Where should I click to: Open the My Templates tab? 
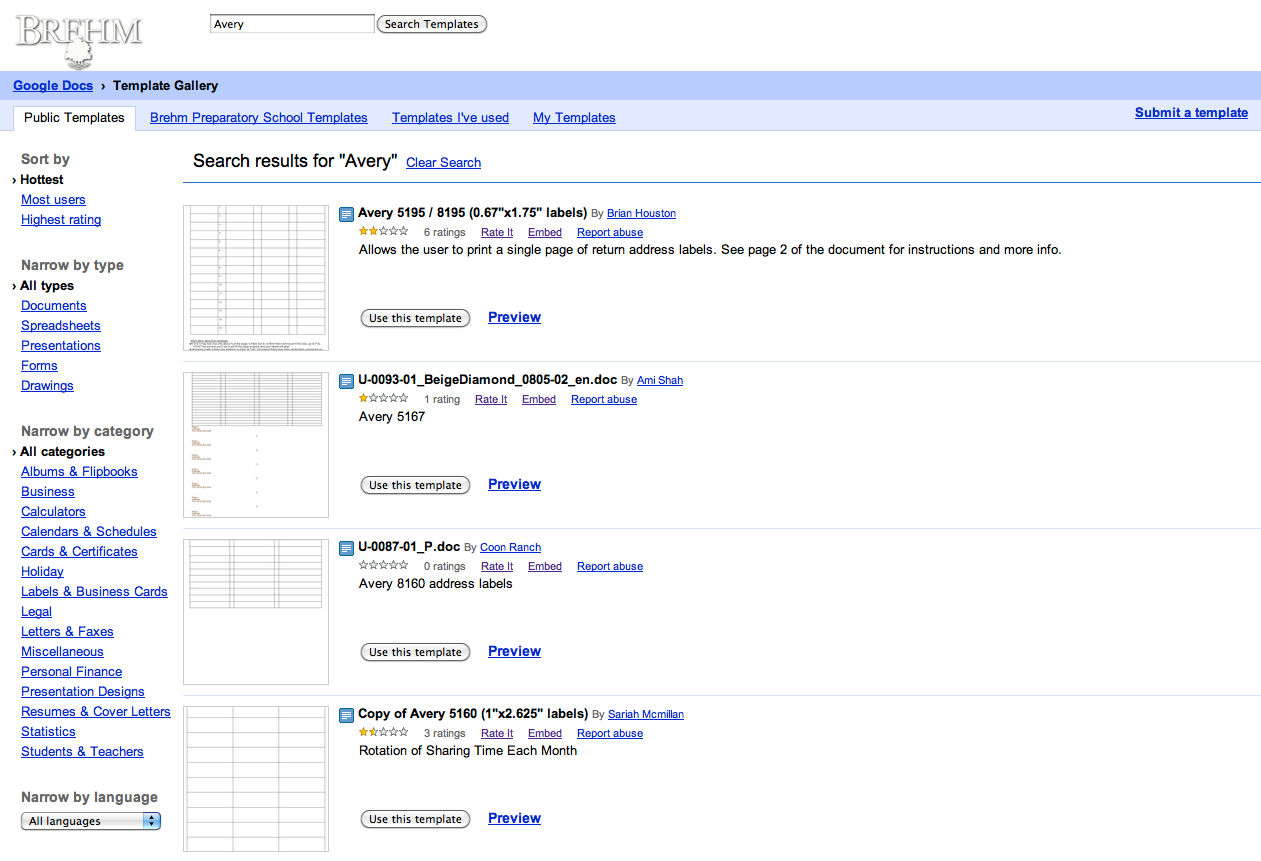pos(574,118)
